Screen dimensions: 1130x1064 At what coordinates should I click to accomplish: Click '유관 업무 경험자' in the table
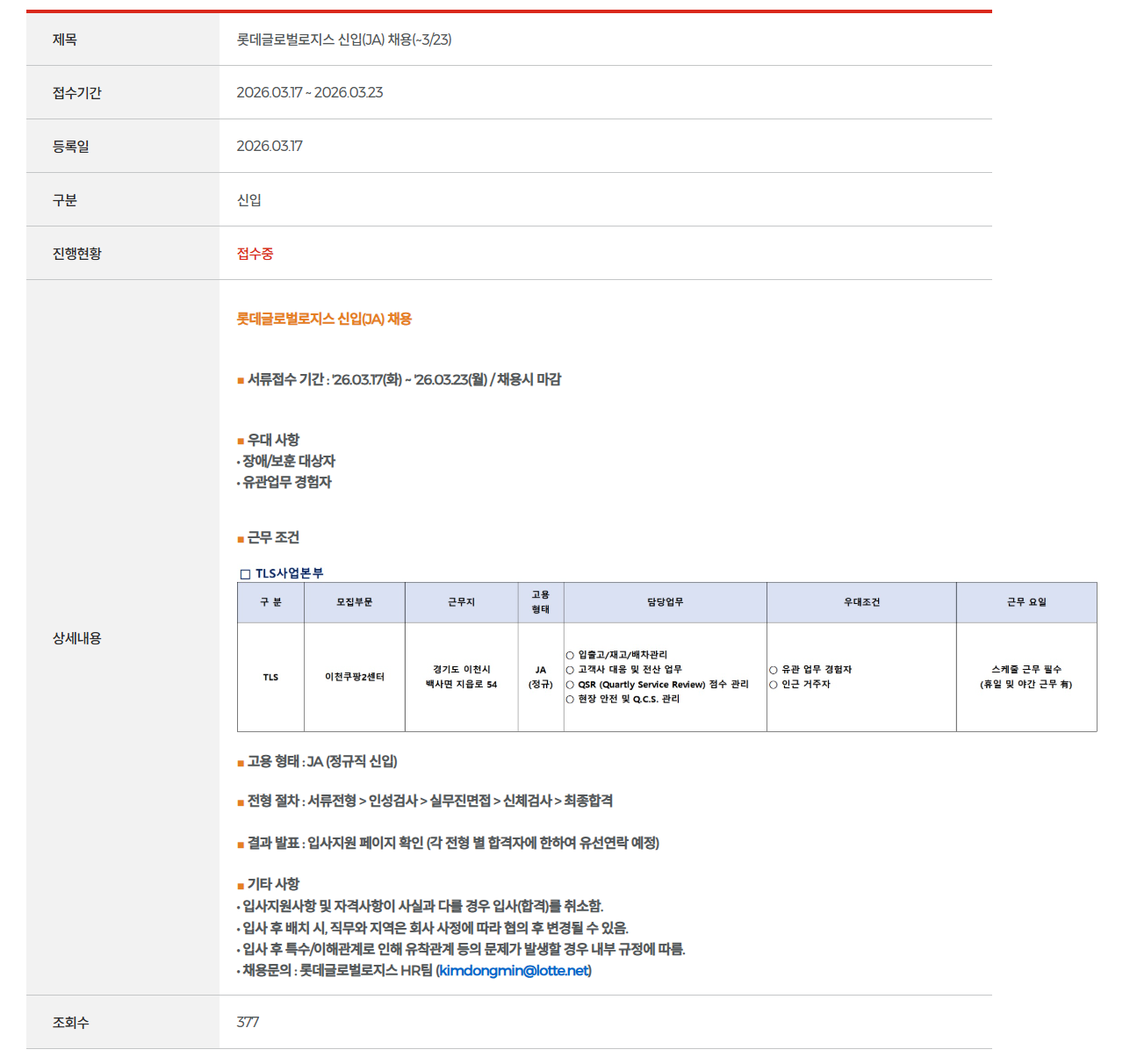tap(811, 670)
